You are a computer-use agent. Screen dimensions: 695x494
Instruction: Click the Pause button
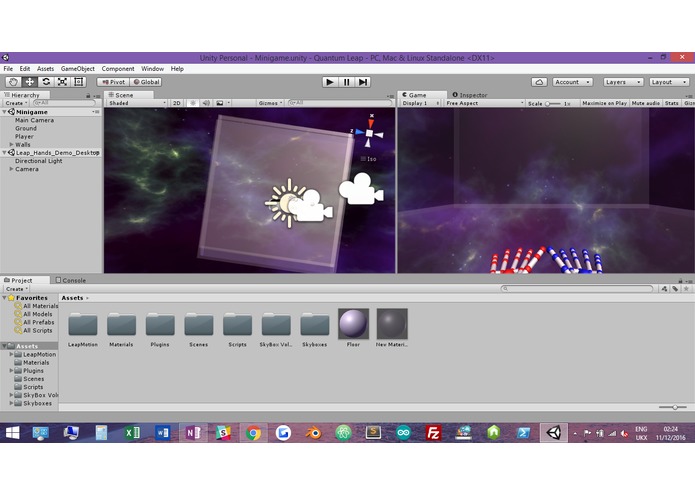coord(346,82)
